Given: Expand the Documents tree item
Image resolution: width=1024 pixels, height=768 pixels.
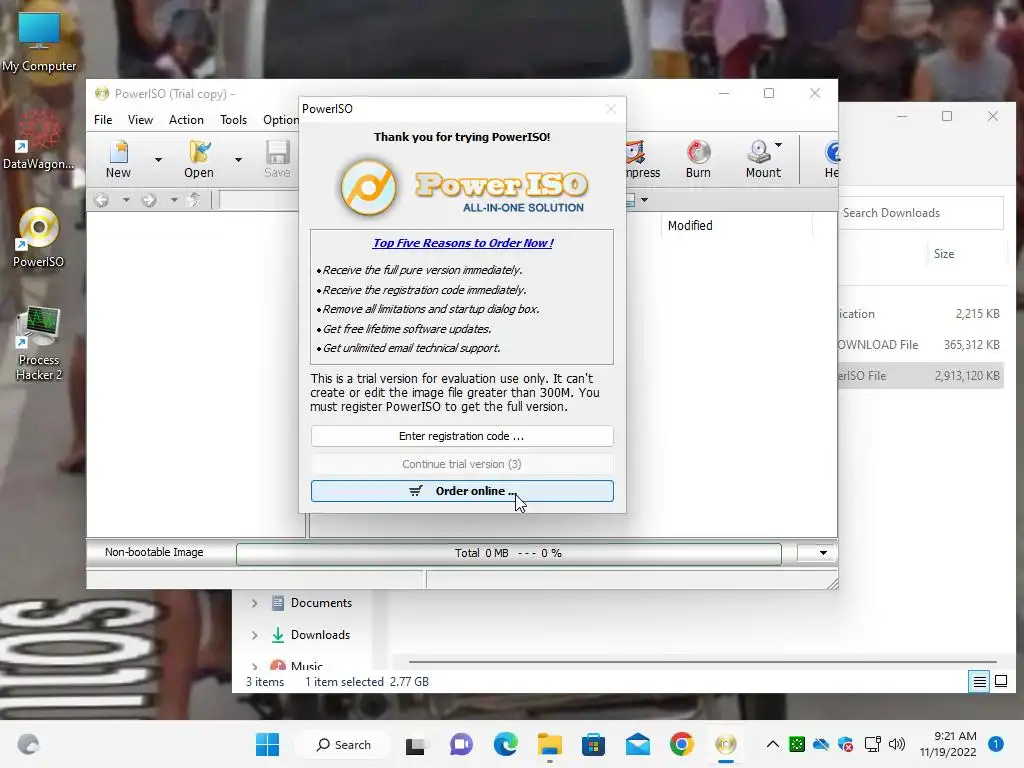Looking at the screenshot, I should click(255, 603).
